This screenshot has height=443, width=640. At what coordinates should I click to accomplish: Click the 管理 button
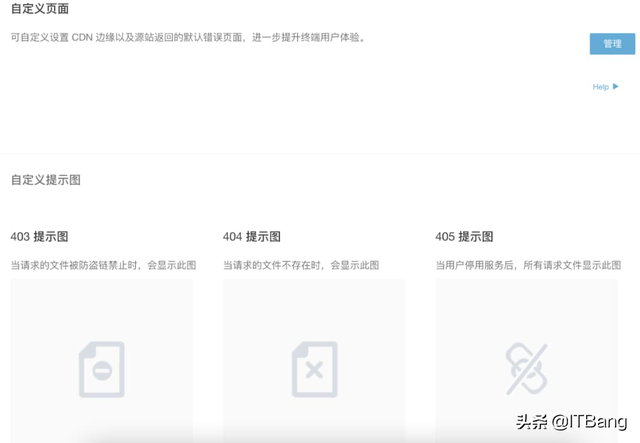tap(612, 44)
